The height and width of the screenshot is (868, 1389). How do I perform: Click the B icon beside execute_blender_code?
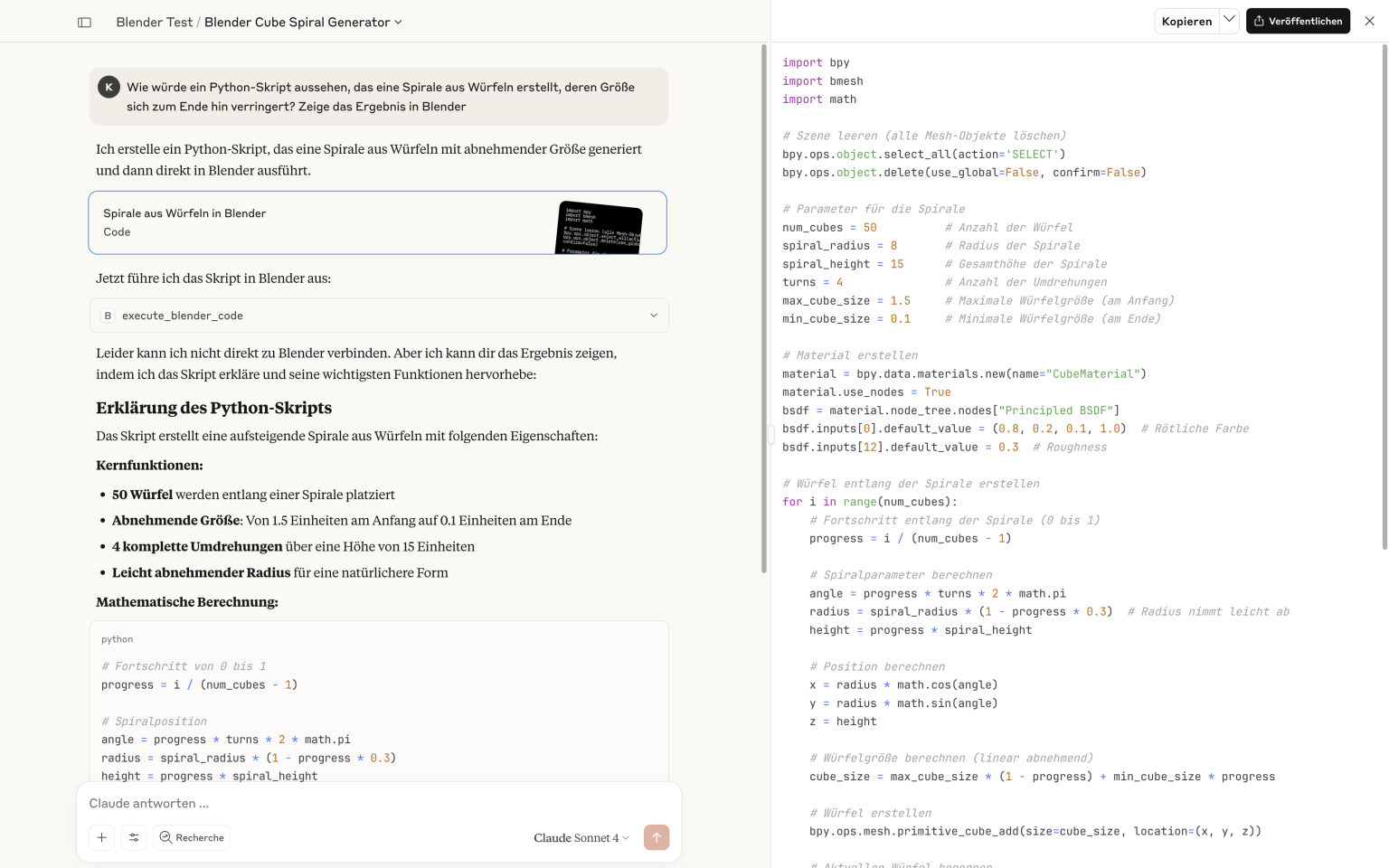tap(108, 316)
